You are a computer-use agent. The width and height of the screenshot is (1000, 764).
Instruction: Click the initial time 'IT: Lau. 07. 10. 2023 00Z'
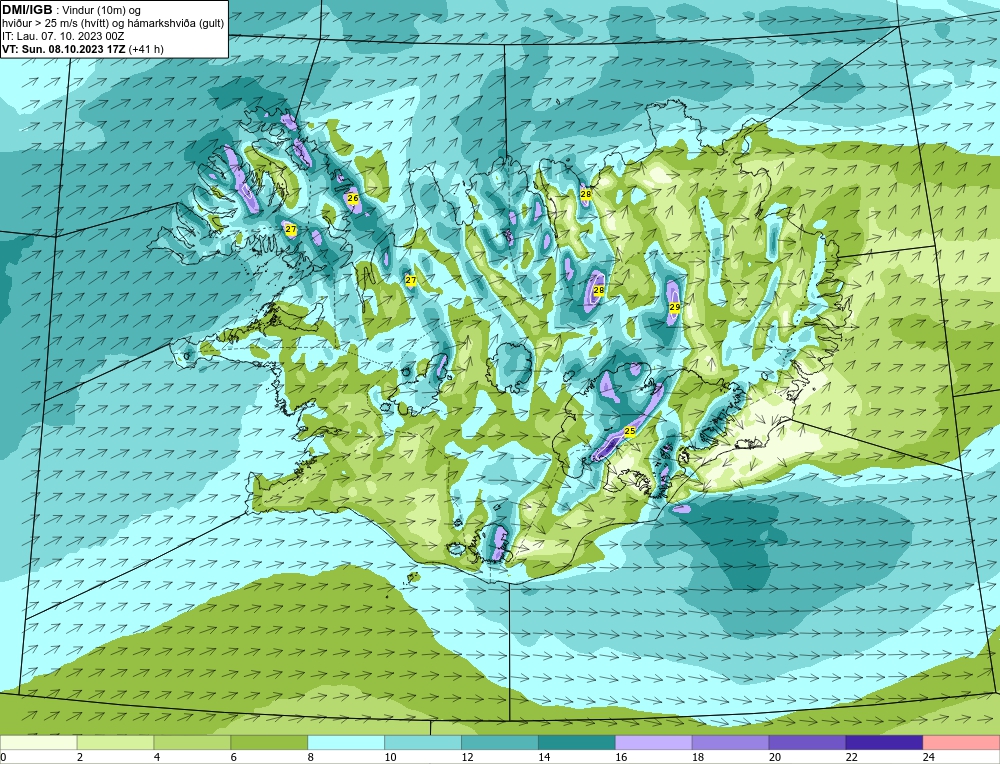coord(63,36)
